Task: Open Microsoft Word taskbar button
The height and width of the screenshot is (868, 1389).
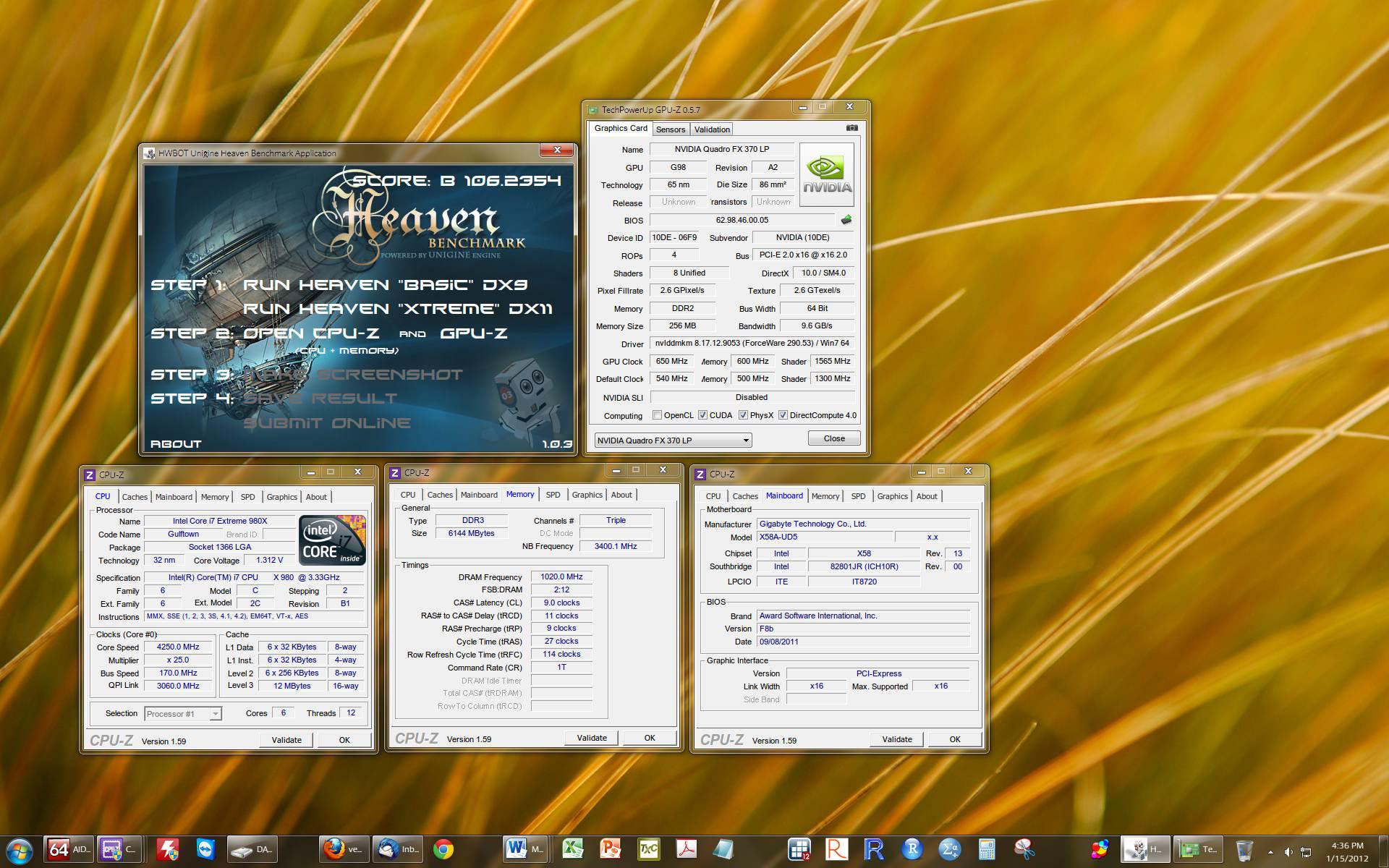Action: tap(526, 849)
